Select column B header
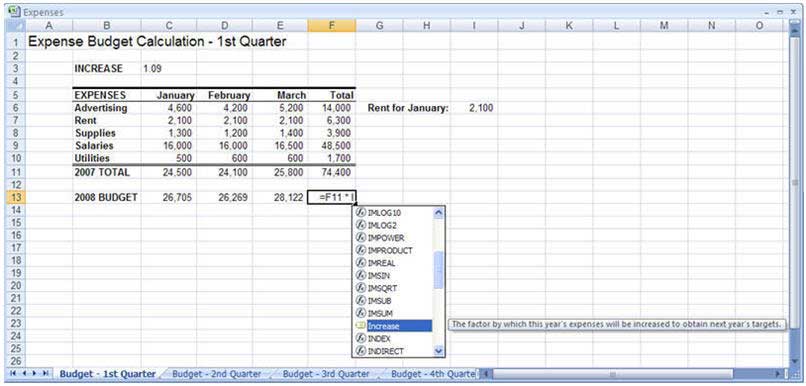This screenshot has height=386, width=806. pos(107,26)
